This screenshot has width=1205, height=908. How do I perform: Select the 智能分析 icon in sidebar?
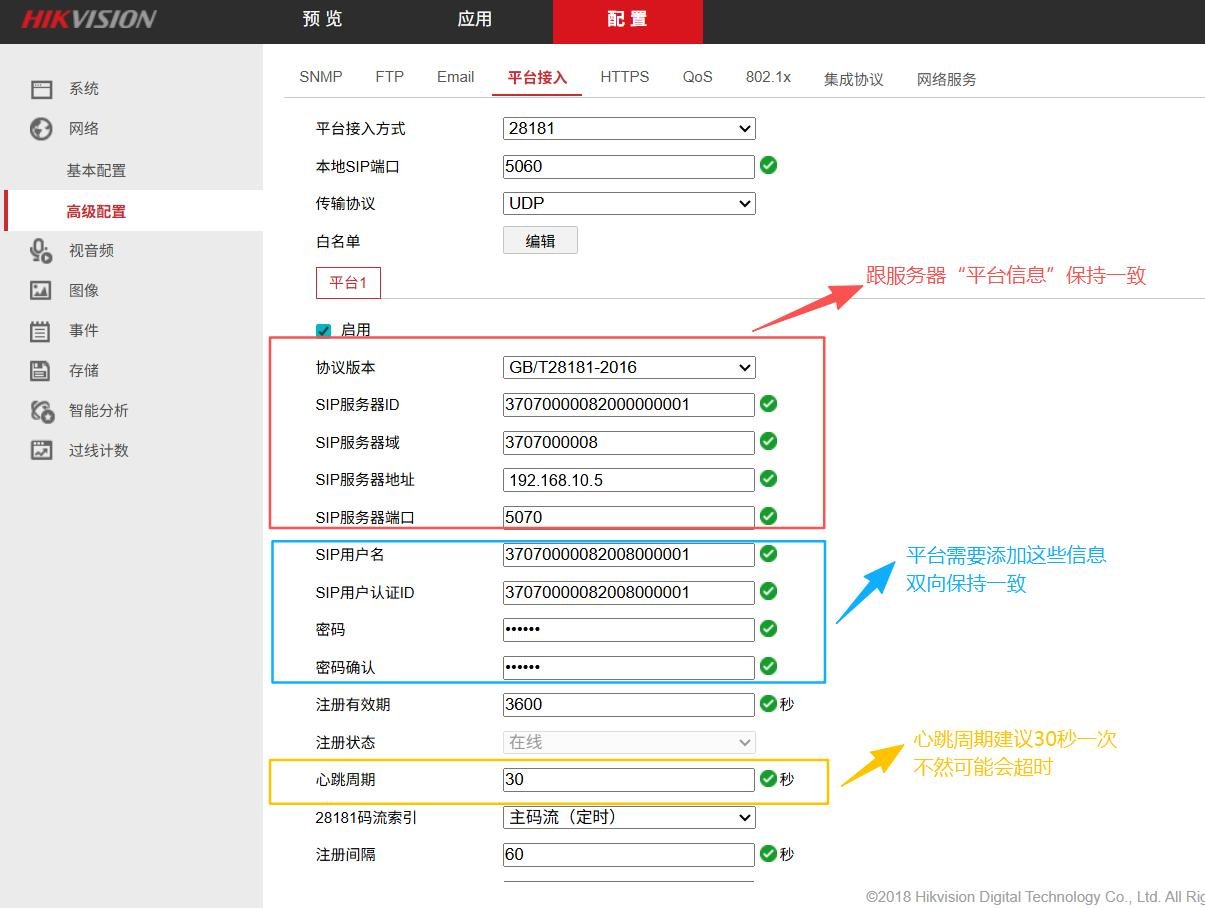(41, 411)
